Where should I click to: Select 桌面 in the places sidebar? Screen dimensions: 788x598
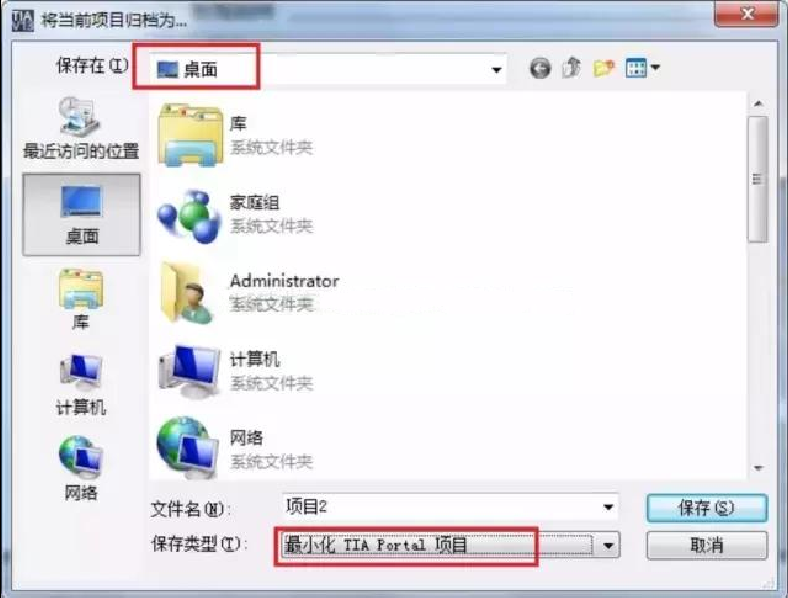click(x=81, y=215)
